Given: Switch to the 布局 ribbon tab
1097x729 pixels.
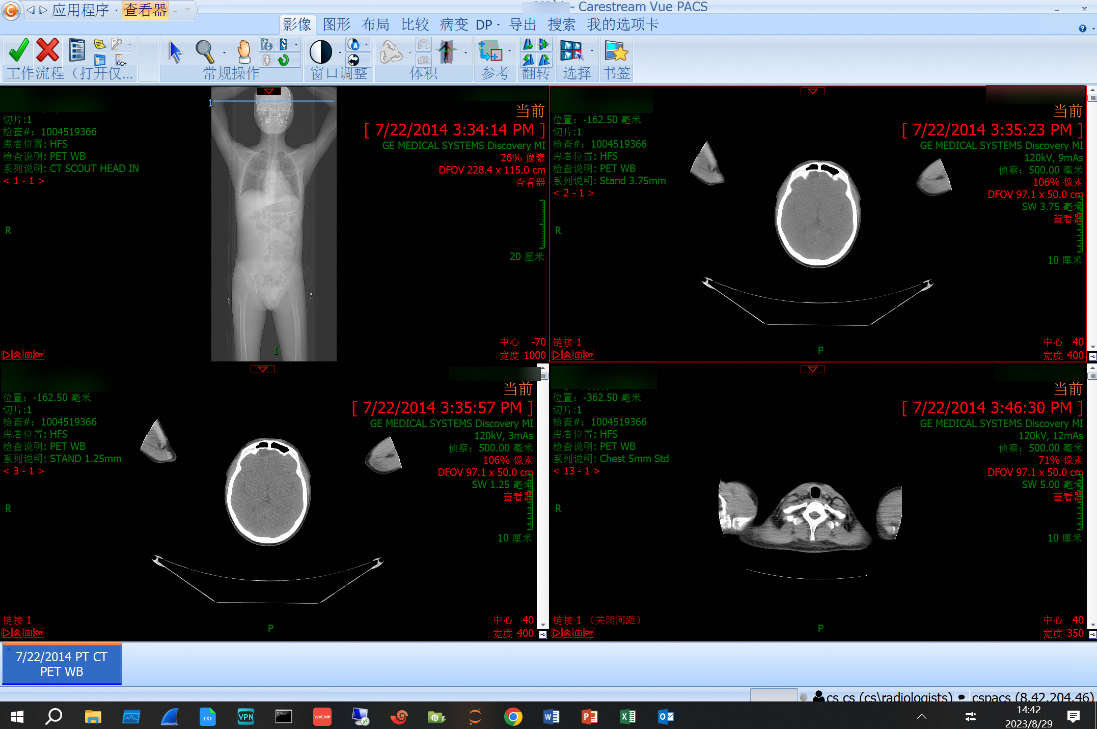Looking at the screenshot, I should [x=376, y=24].
